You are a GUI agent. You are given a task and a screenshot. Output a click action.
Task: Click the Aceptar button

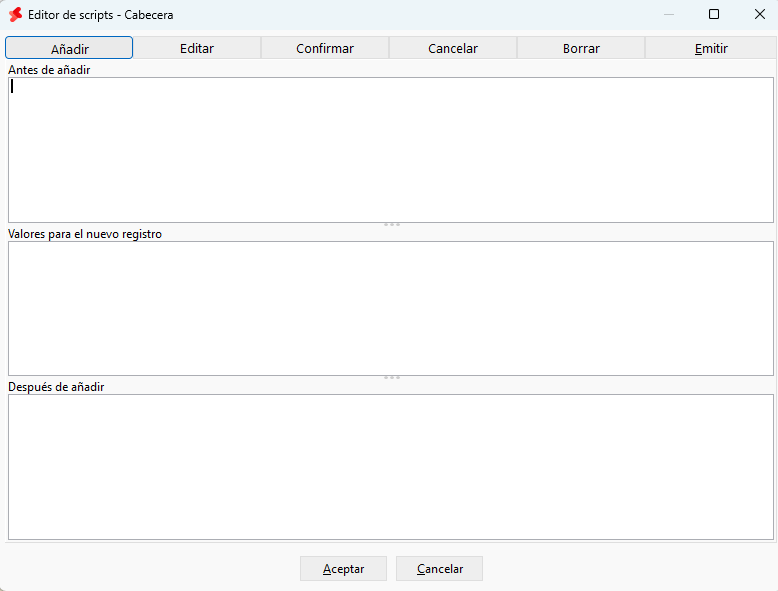pos(343,568)
